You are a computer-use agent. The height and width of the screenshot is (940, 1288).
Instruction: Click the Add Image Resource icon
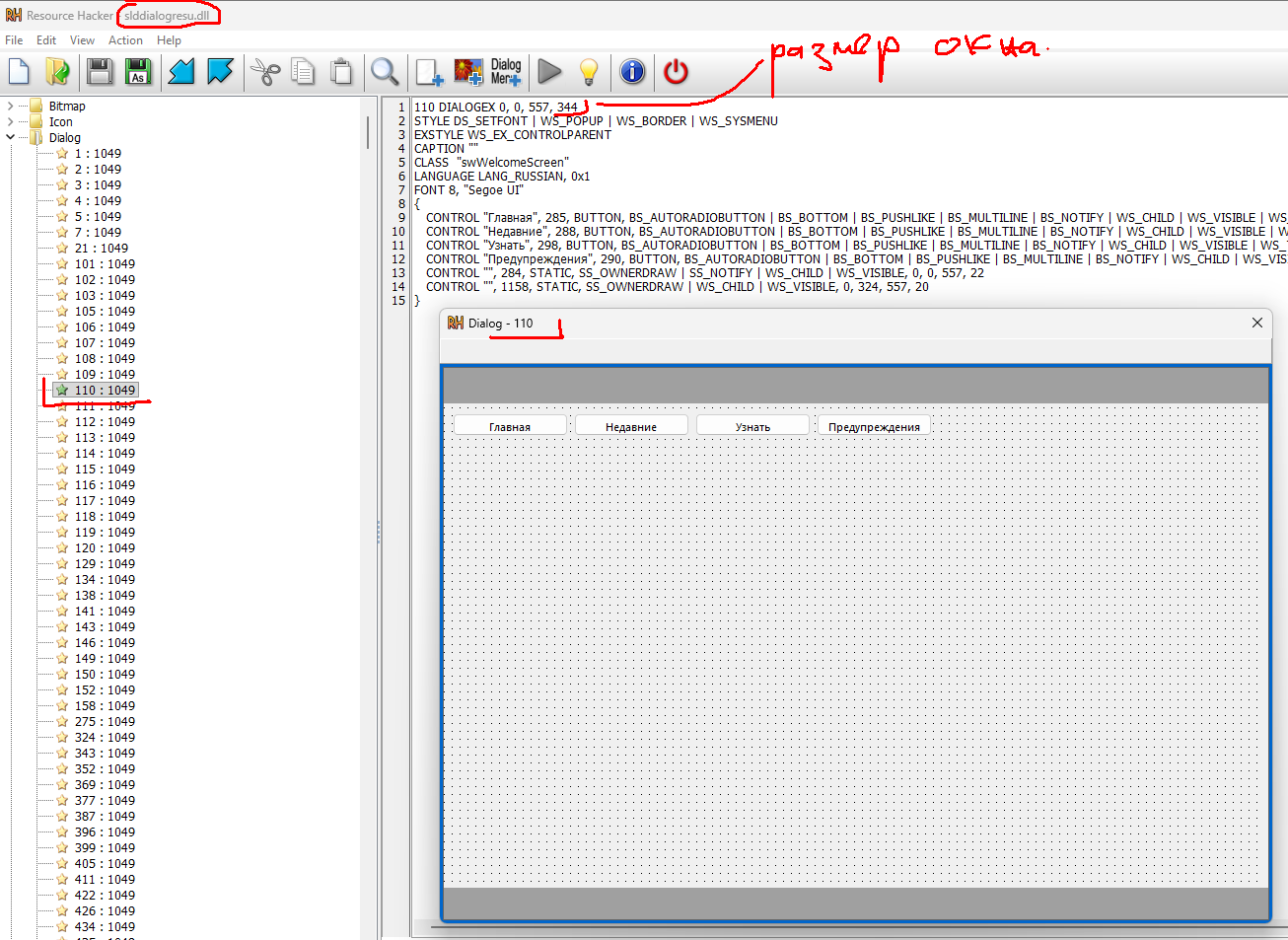pyautogui.click(x=468, y=72)
